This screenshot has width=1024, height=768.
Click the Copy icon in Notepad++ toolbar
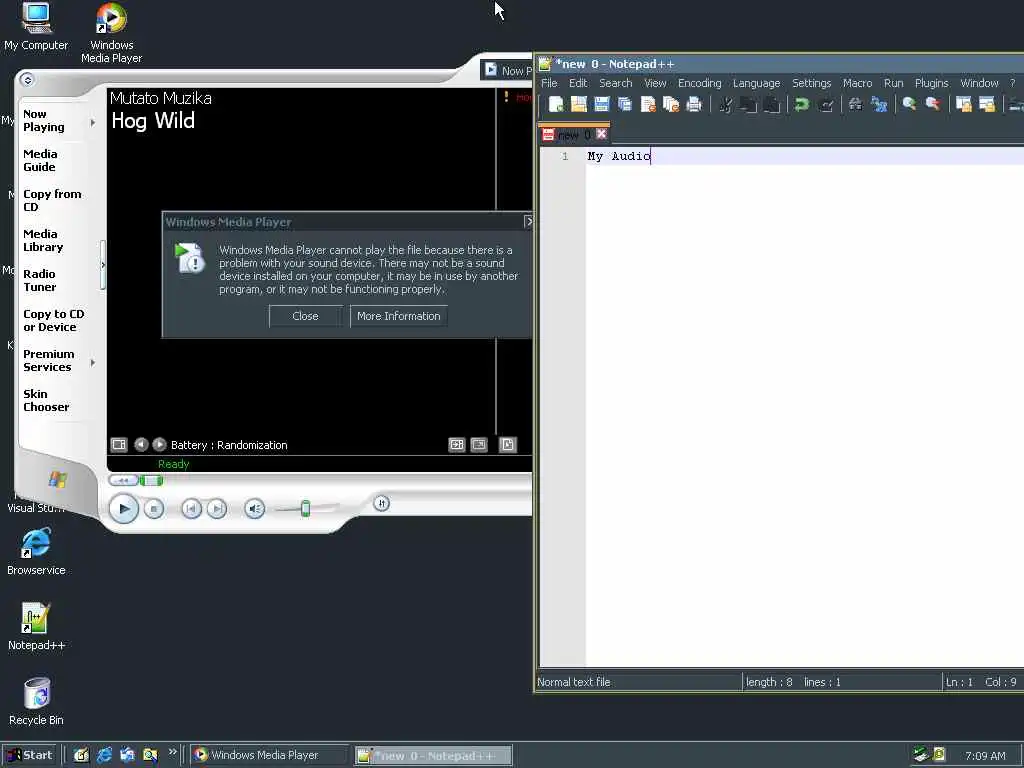(x=748, y=104)
